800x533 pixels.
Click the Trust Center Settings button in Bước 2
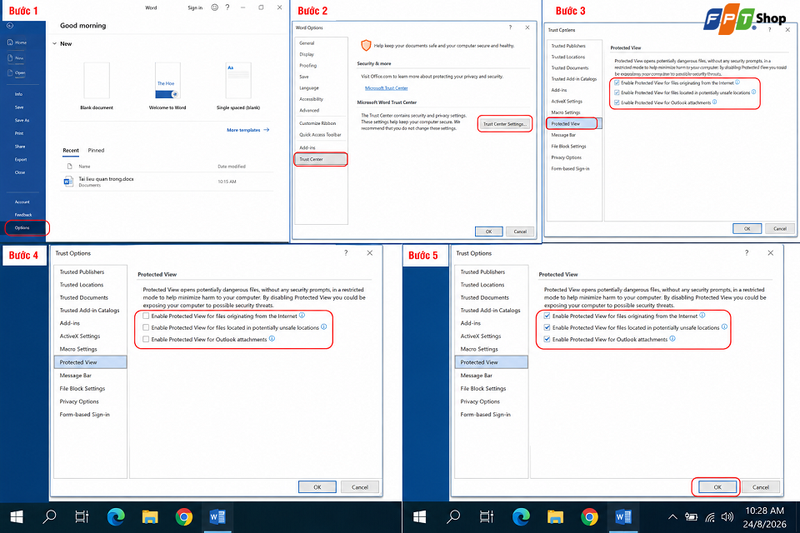pos(505,124)
